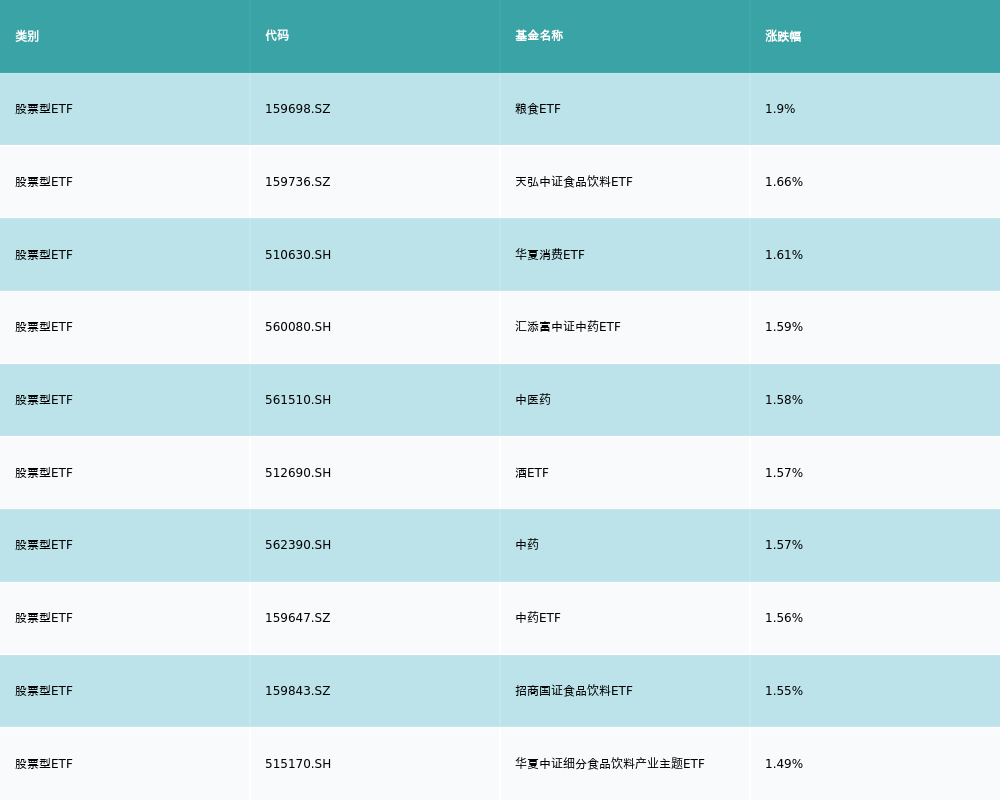
Task: Click 股票型ETF in the 招商国证食品饮料ETF row
Action: (x=44, y=691)
